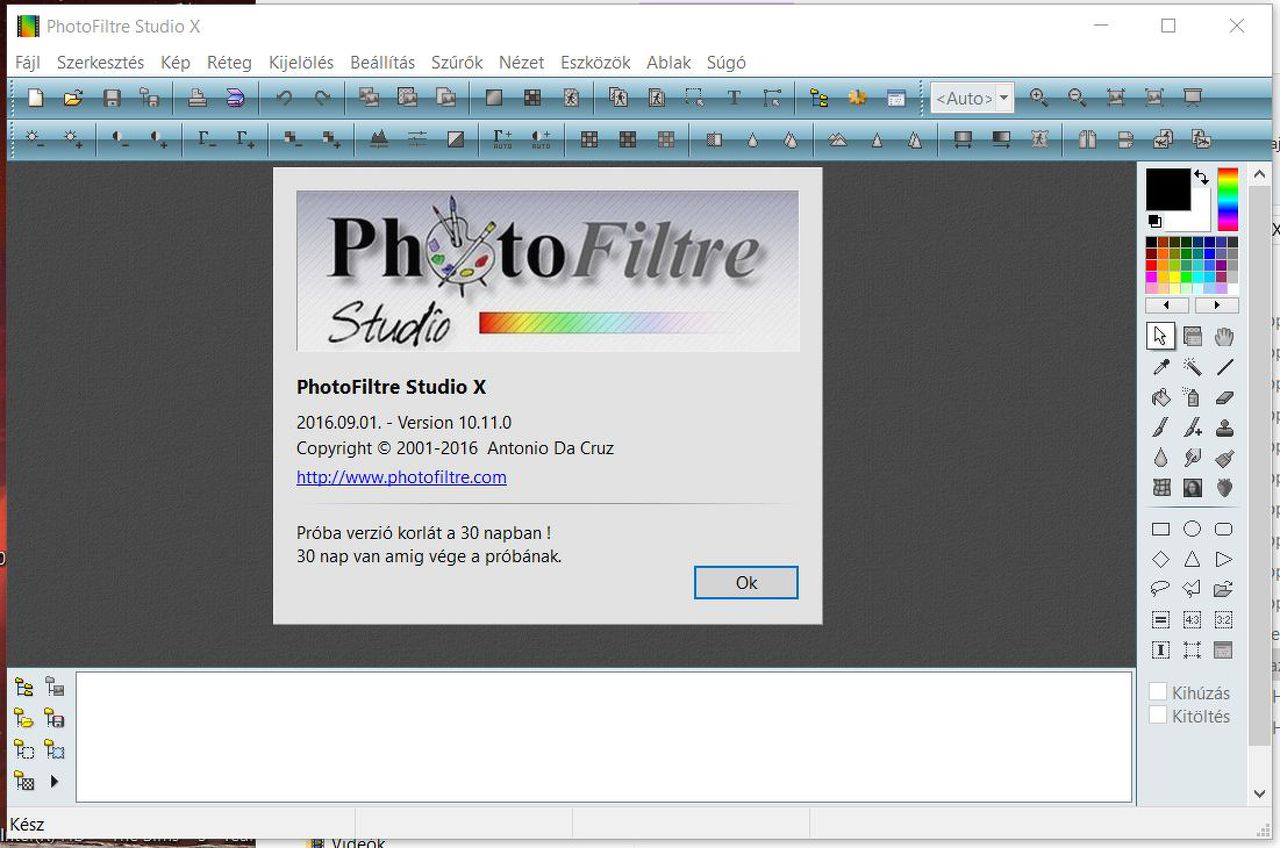
Task: Select the Blur water drop tool
Action: click(x=1161, y=458)
